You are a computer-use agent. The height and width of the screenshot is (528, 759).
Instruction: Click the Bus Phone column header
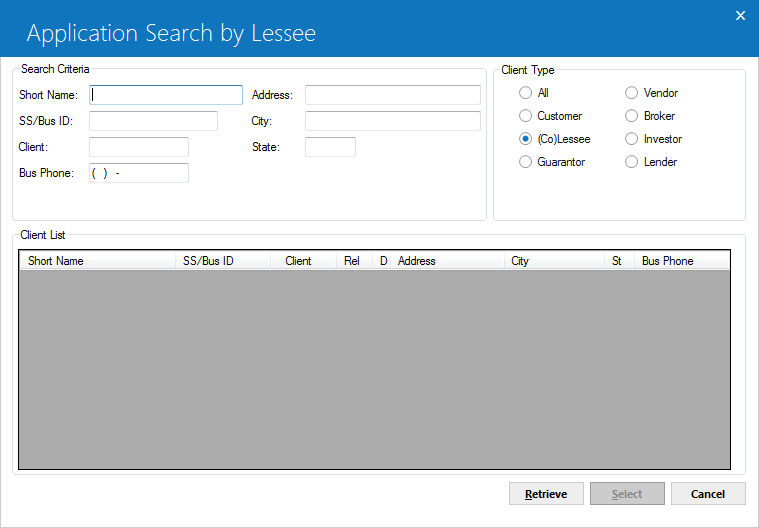tap(682, 261)
